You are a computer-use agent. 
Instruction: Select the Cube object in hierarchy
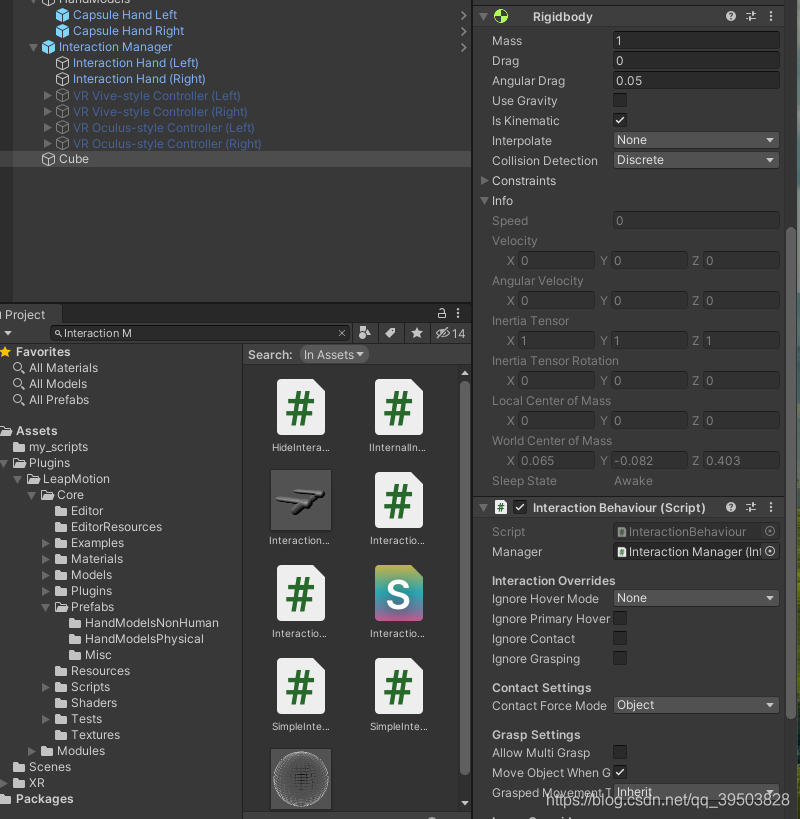click(x=74, y=159)
